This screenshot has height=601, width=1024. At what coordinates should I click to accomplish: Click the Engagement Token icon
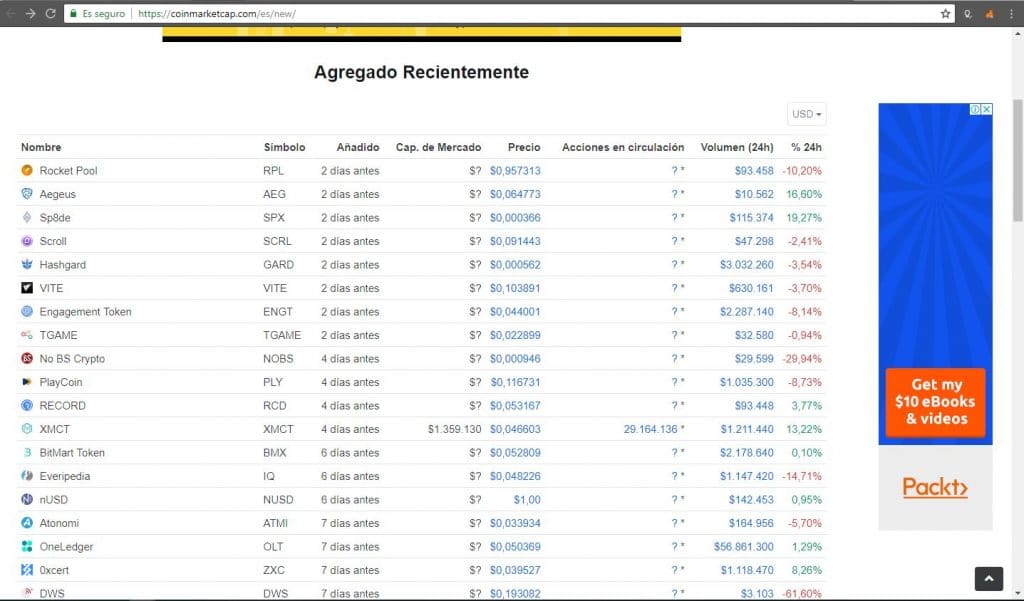coord(27,312)
